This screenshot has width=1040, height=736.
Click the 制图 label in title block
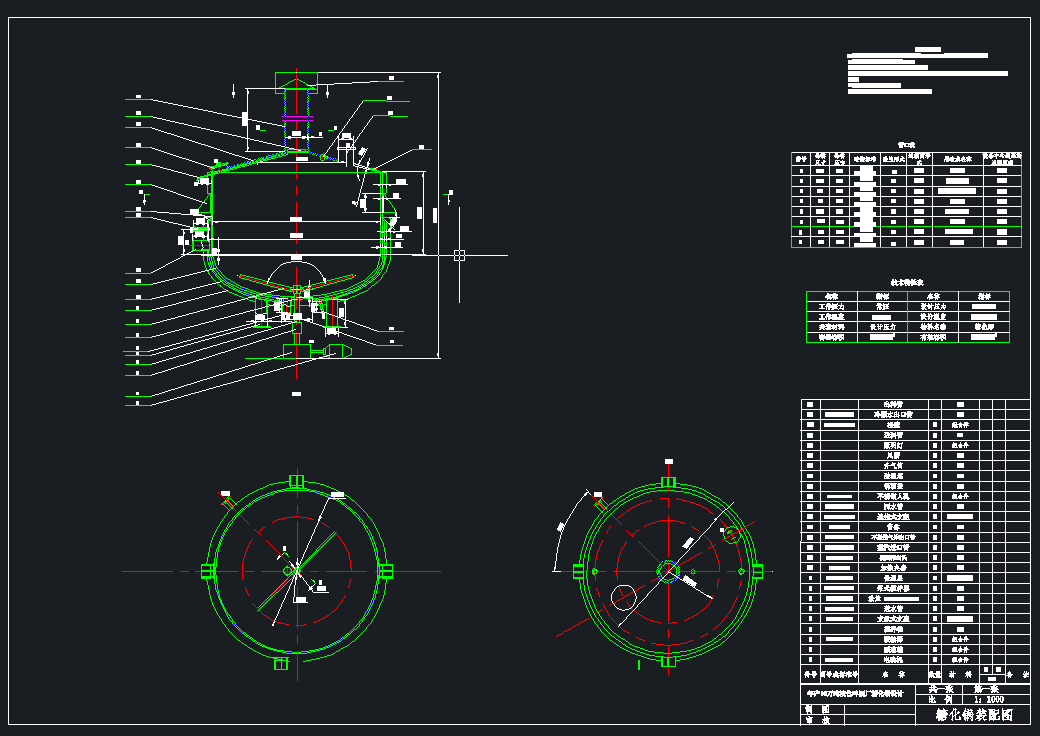point(818,709)
